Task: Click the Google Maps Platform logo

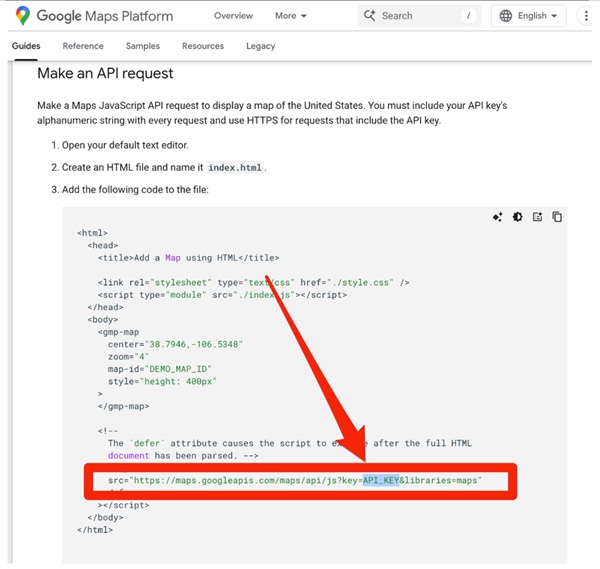Action: 94,16
